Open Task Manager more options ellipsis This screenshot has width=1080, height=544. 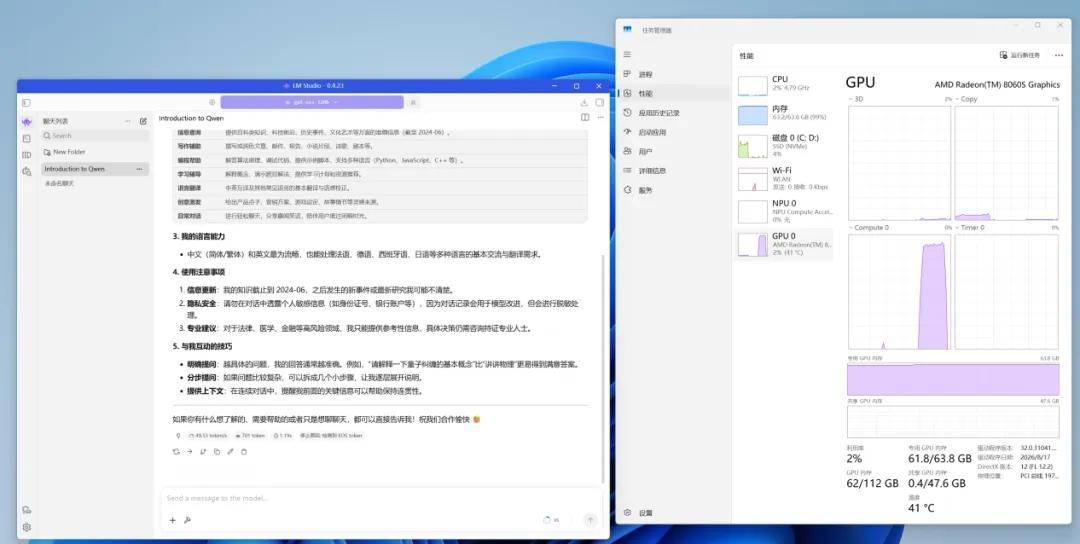pyautogui.click(x=1057, y=55)
